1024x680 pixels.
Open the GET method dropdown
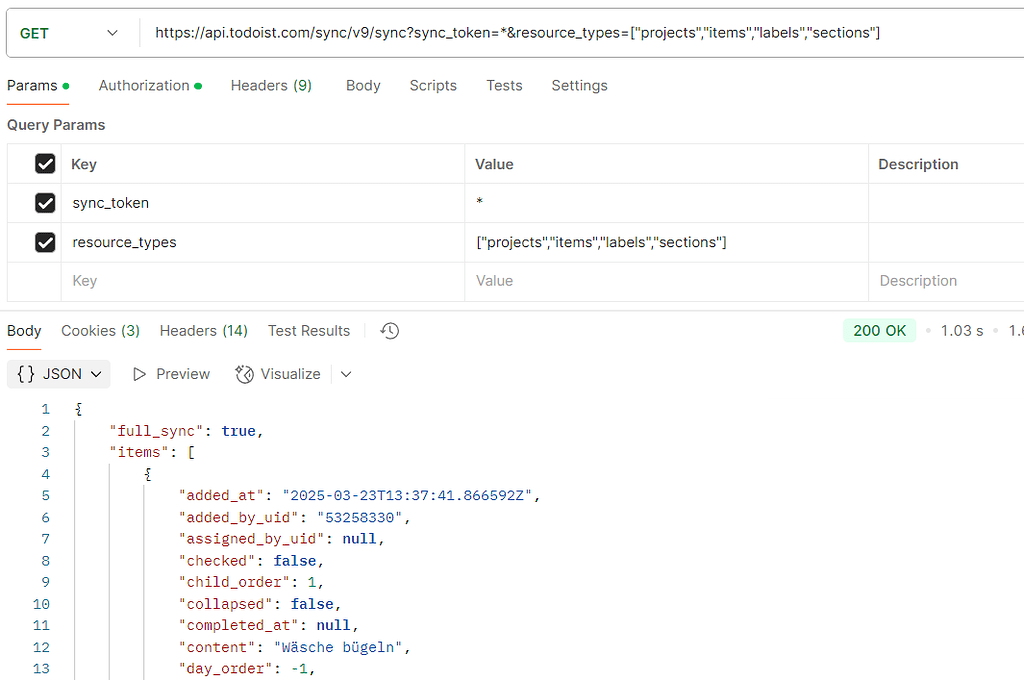pyautogui.click(x=112, y=32)
